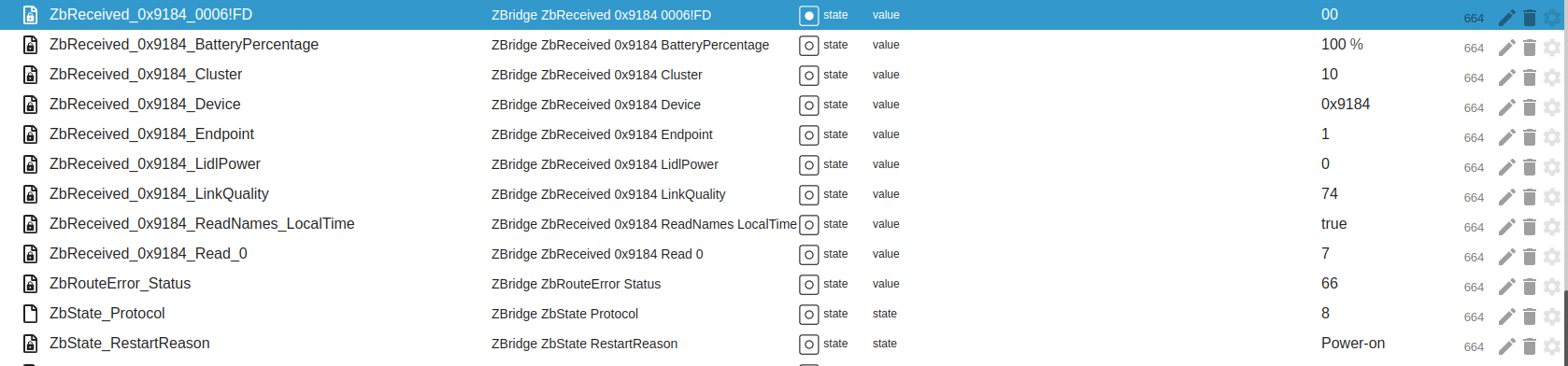Open gear settings for ZbState_Protocol row
This screenshot has width=1568, height=366.
tap(1552, 317)
